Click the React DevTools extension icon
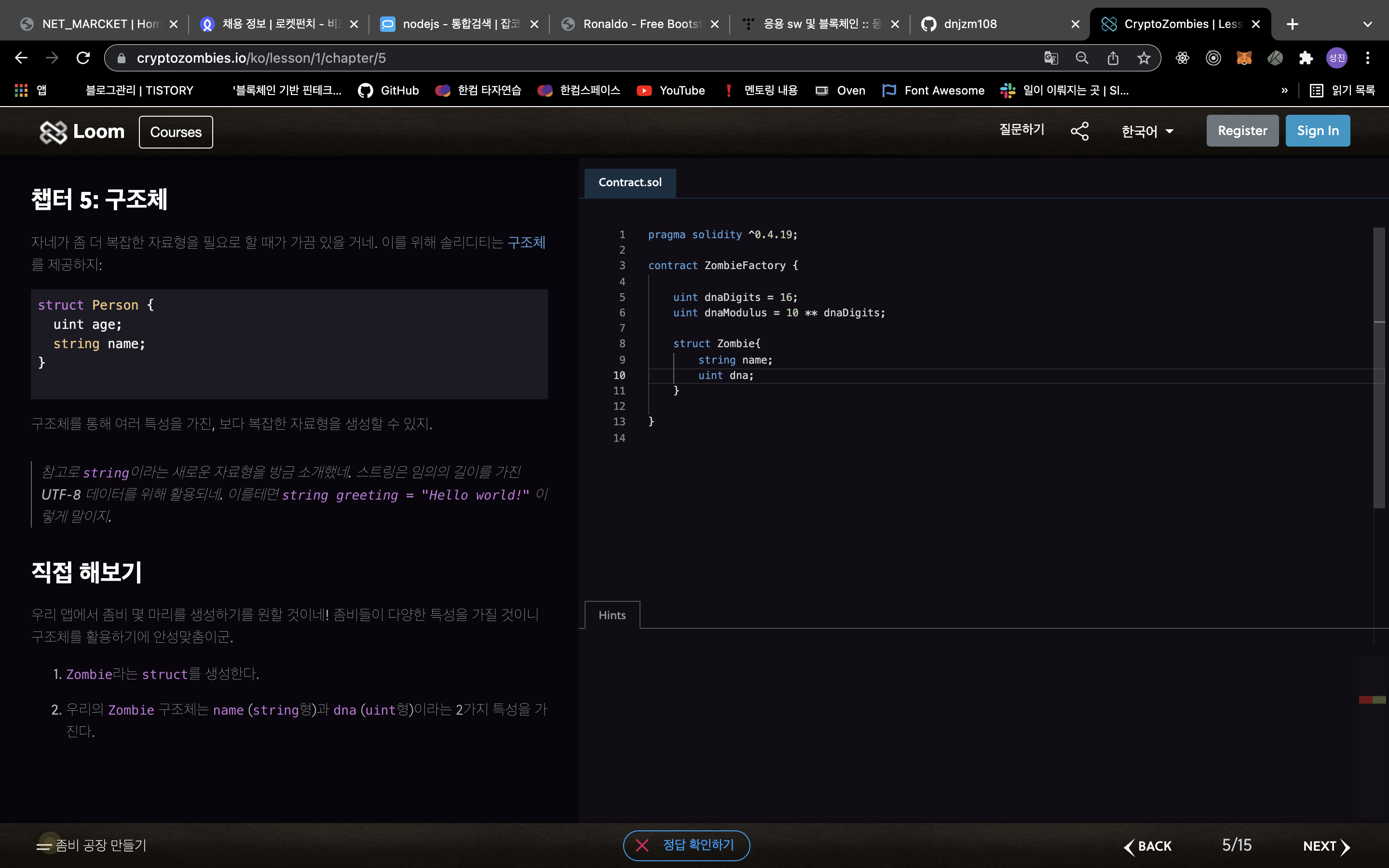1389x868 pixels. coord(1182,58)
